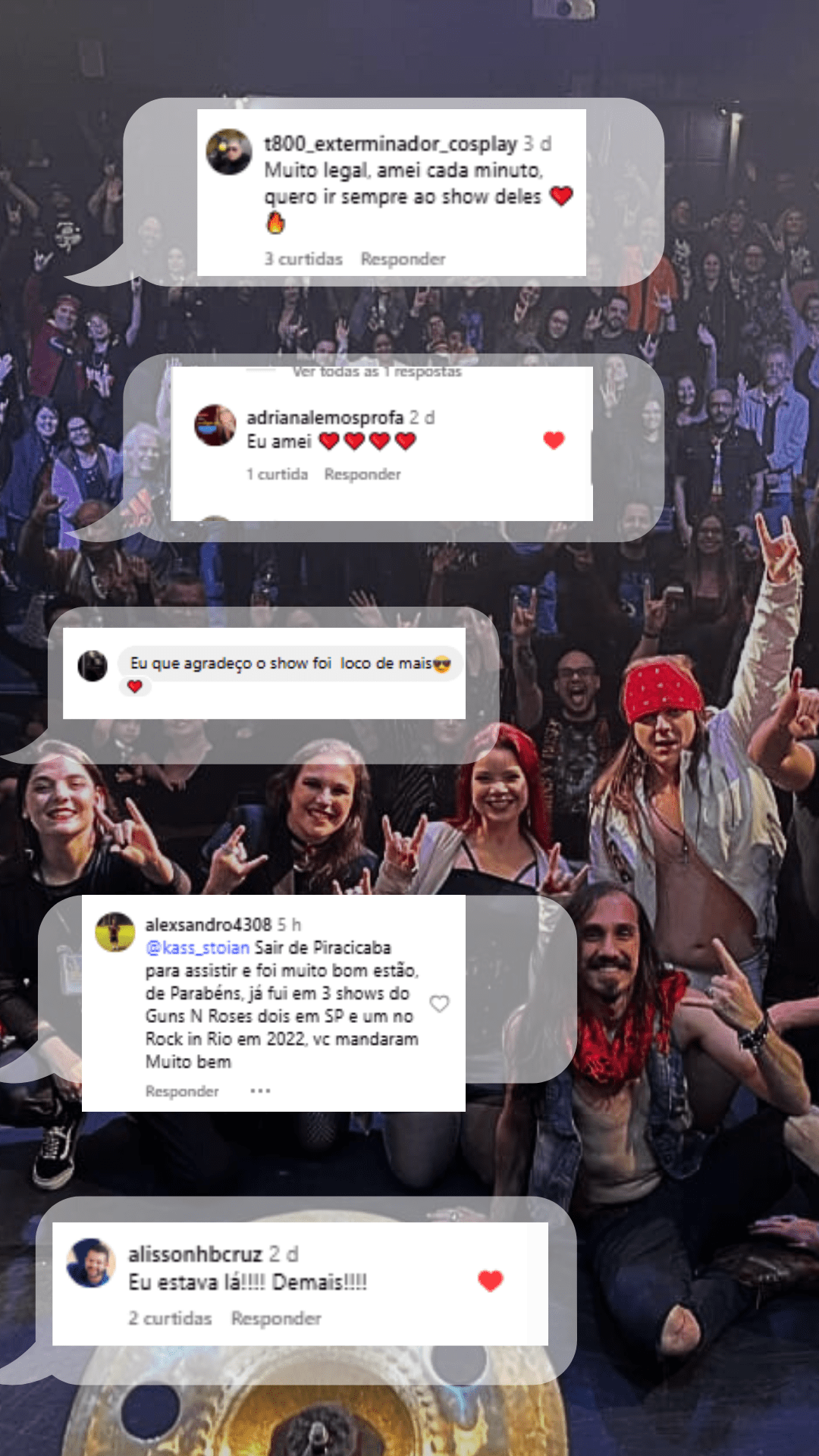Screen dimensions: 819x1456
Task: Select Responder under adrianalemosprofa's comment
Action: 362,474
